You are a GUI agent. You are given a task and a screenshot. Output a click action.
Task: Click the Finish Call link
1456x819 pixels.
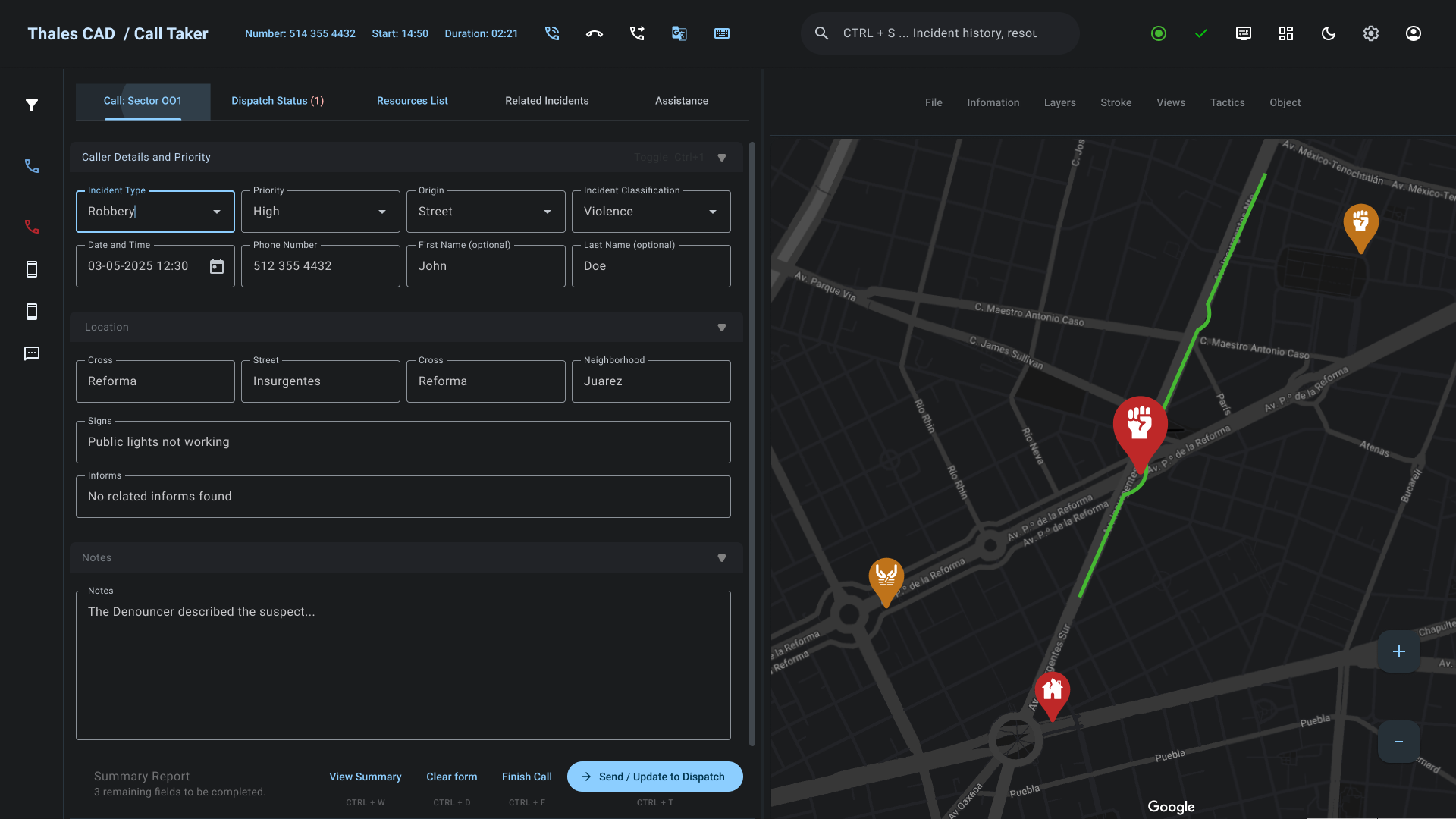click(526, 777)
